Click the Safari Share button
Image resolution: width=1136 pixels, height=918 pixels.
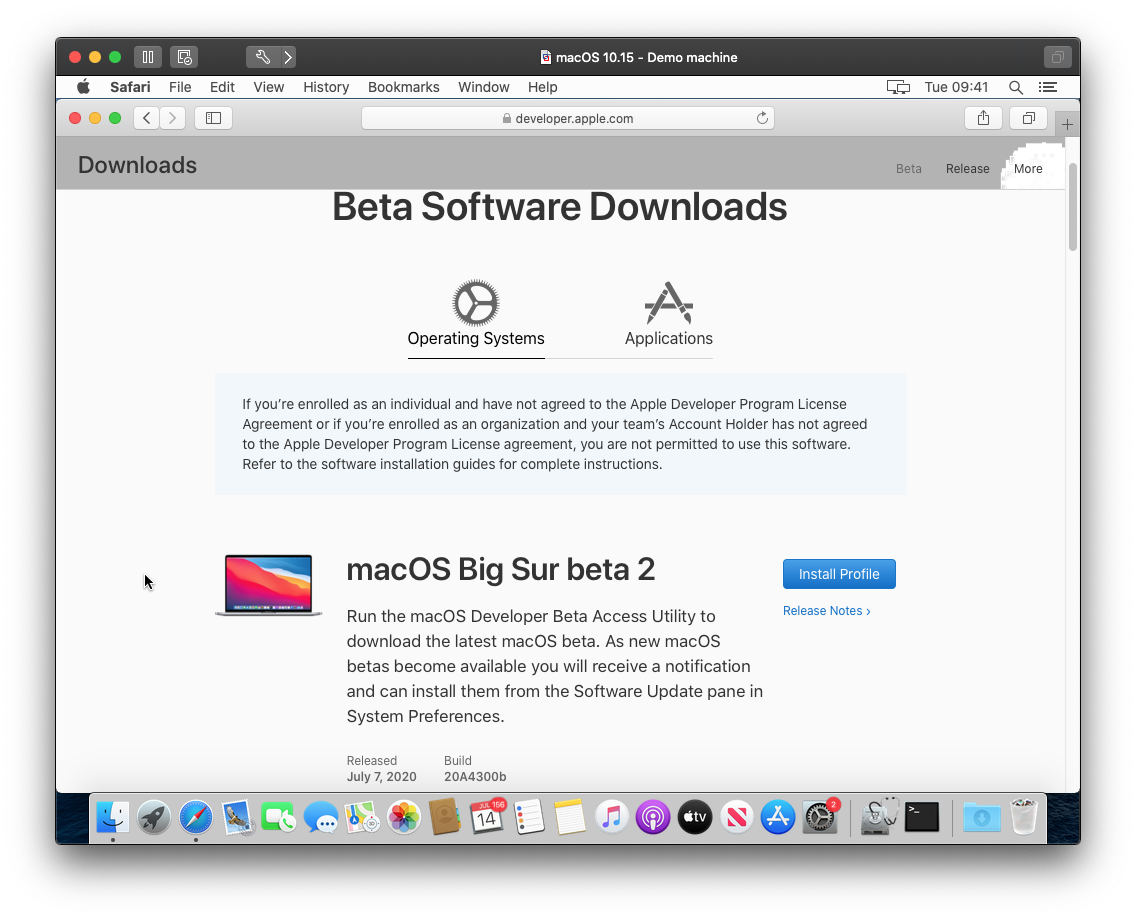point(983,118)
